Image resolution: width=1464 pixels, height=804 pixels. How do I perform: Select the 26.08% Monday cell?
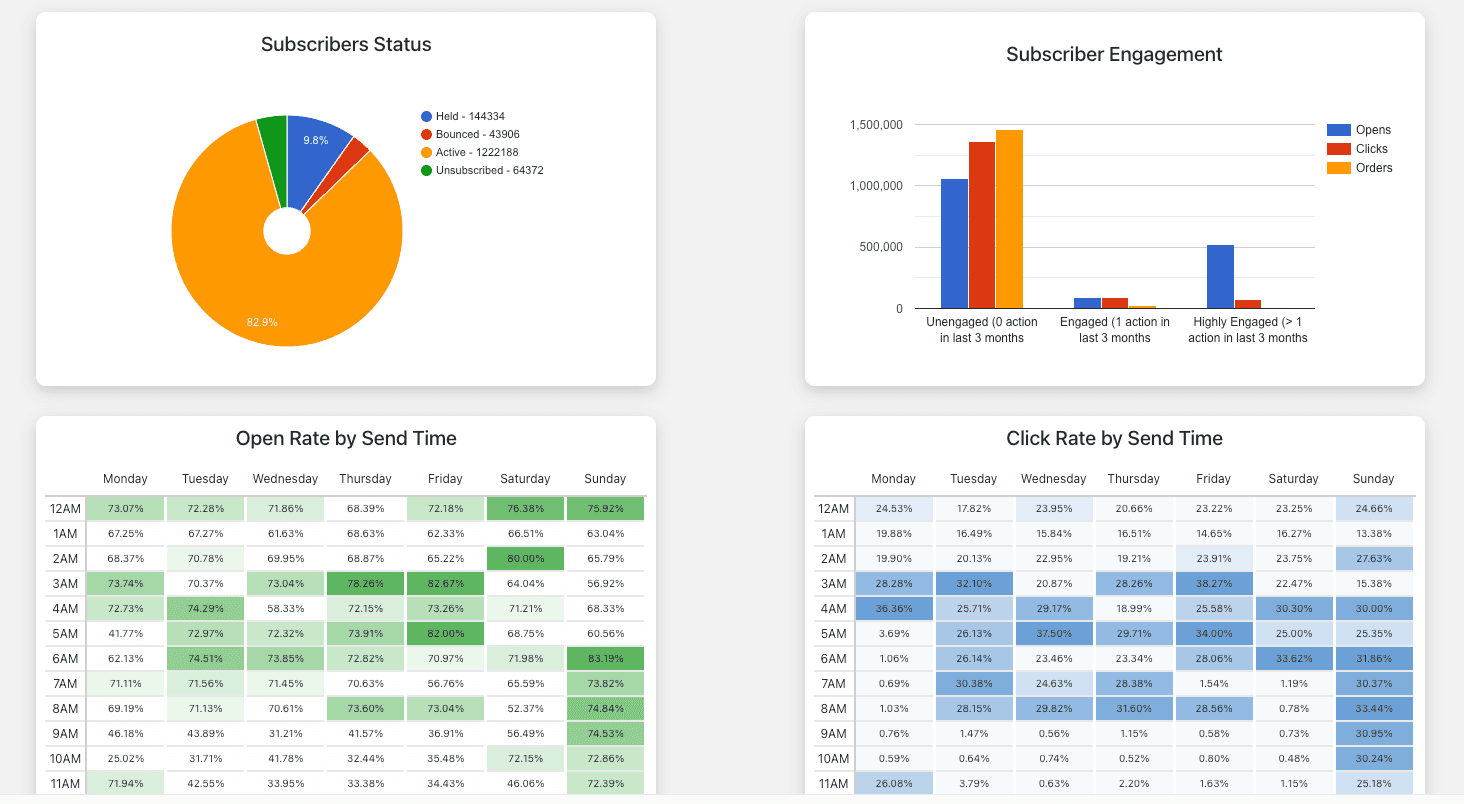[x=893, y=783]
